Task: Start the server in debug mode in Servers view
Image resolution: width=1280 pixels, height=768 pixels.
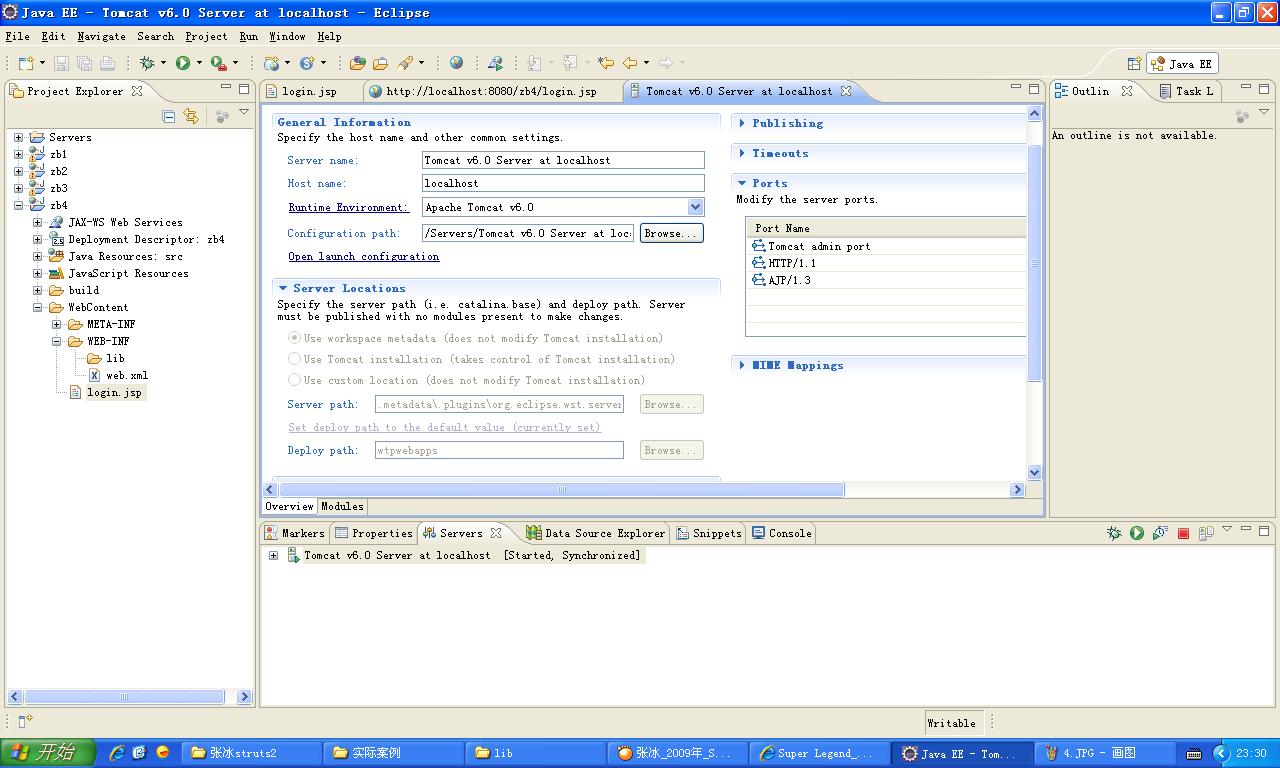Action: 1114,533
